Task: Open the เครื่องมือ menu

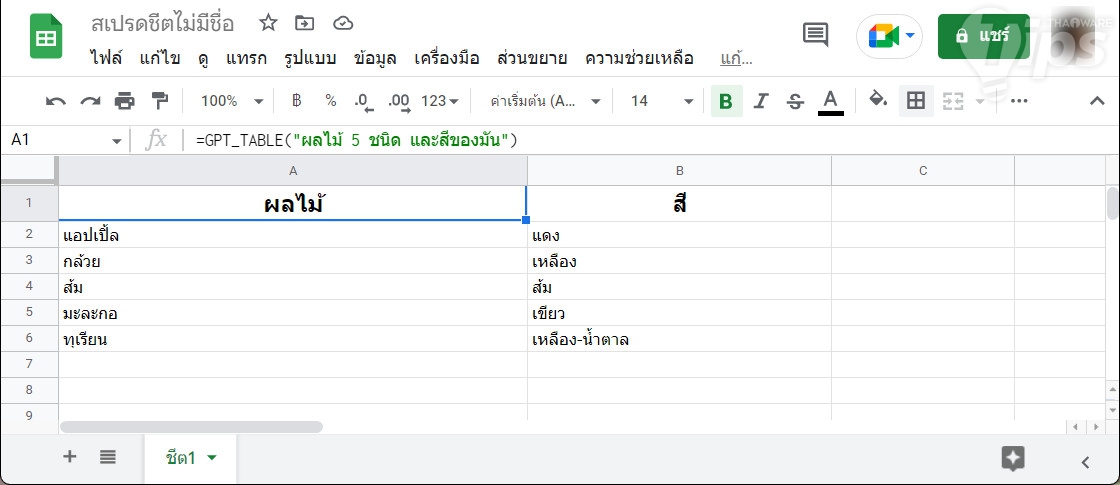Action: tap(446, 59)
